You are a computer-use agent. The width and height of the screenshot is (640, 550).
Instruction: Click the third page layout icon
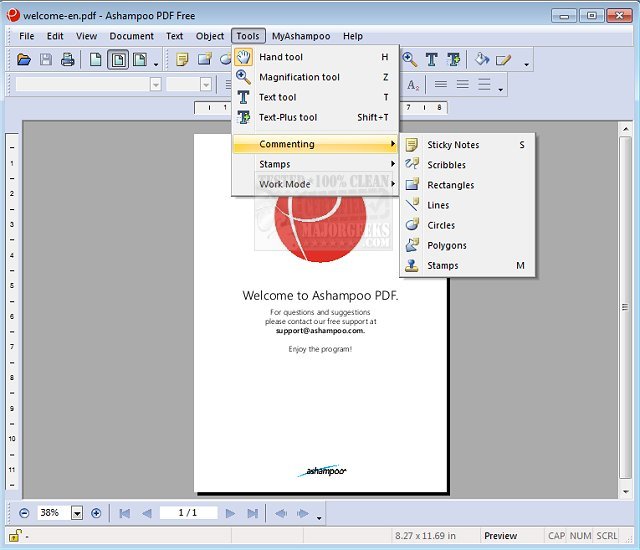coord(140,60)
